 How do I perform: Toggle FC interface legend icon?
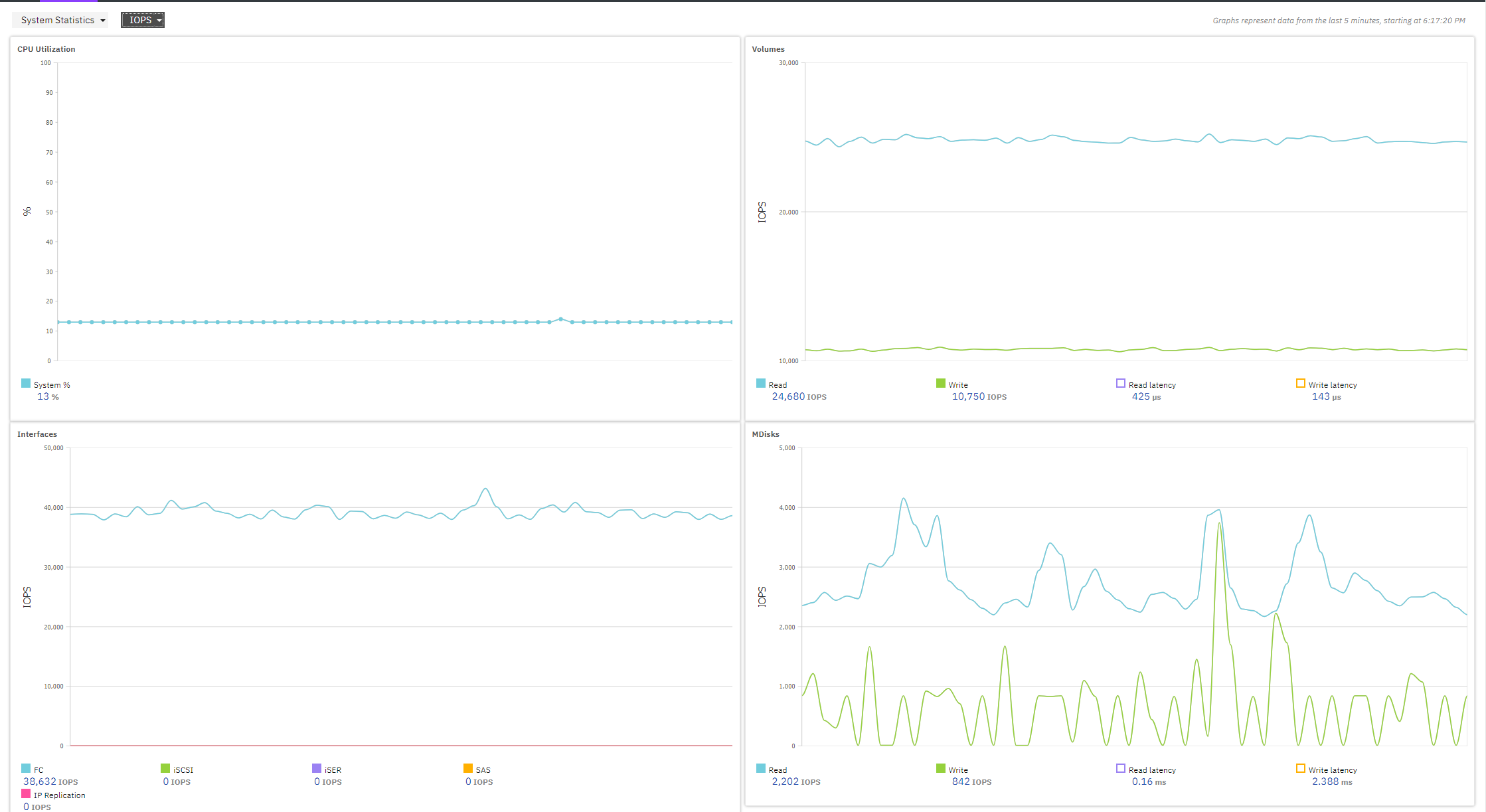tap(26, 768)
